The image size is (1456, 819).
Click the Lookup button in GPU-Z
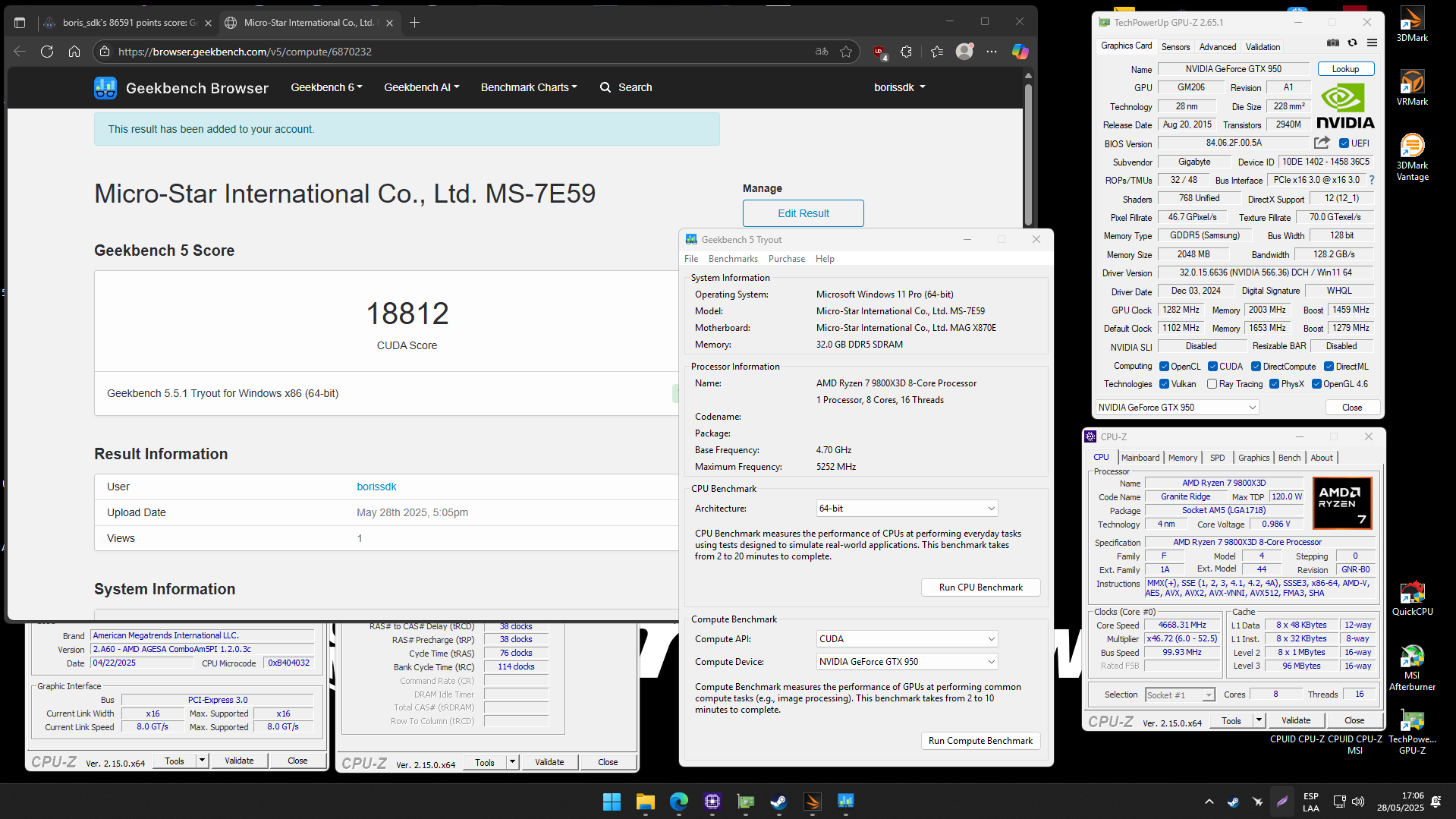1345,69
